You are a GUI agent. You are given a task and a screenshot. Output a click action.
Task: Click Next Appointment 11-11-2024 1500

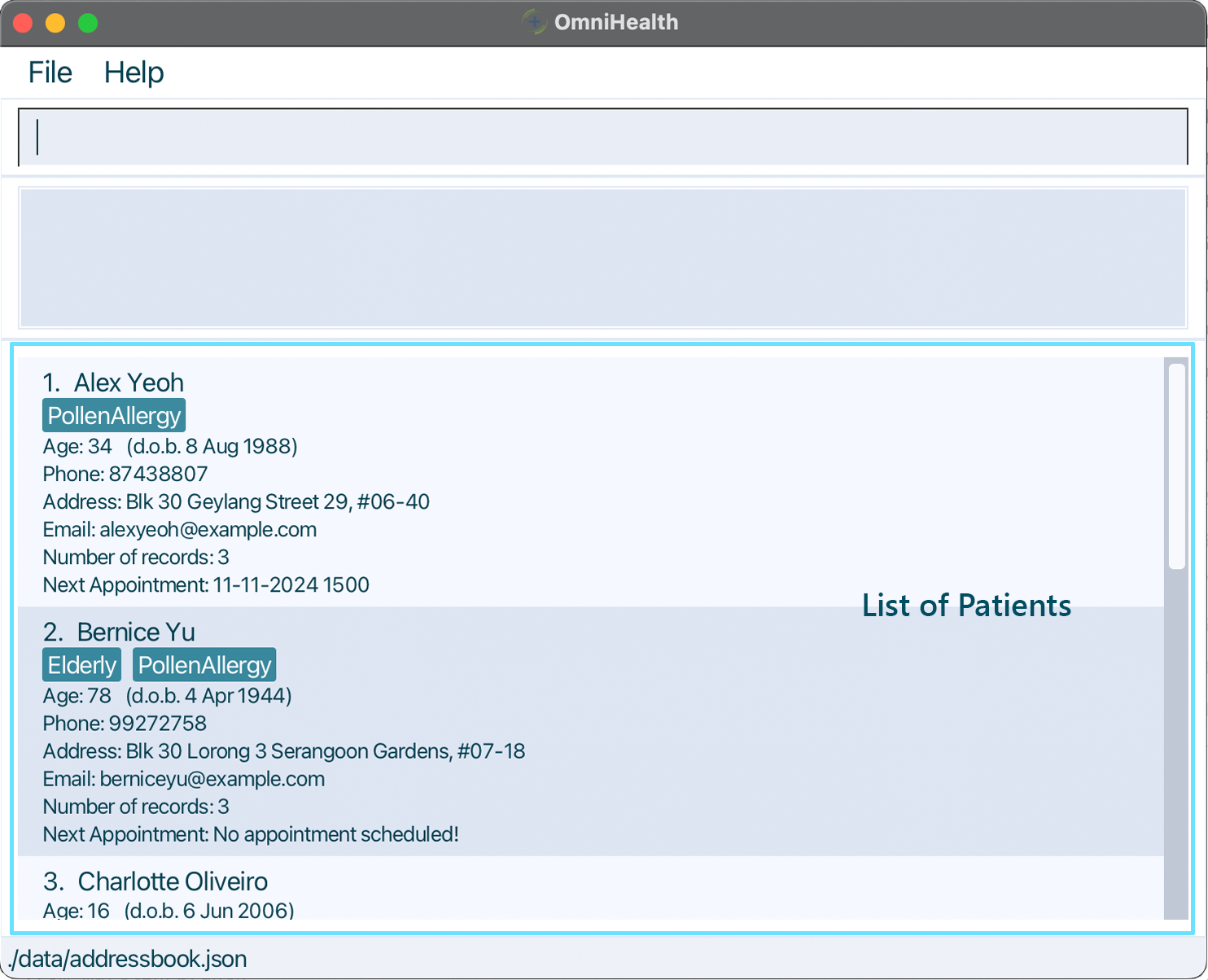tap(206, 584)
